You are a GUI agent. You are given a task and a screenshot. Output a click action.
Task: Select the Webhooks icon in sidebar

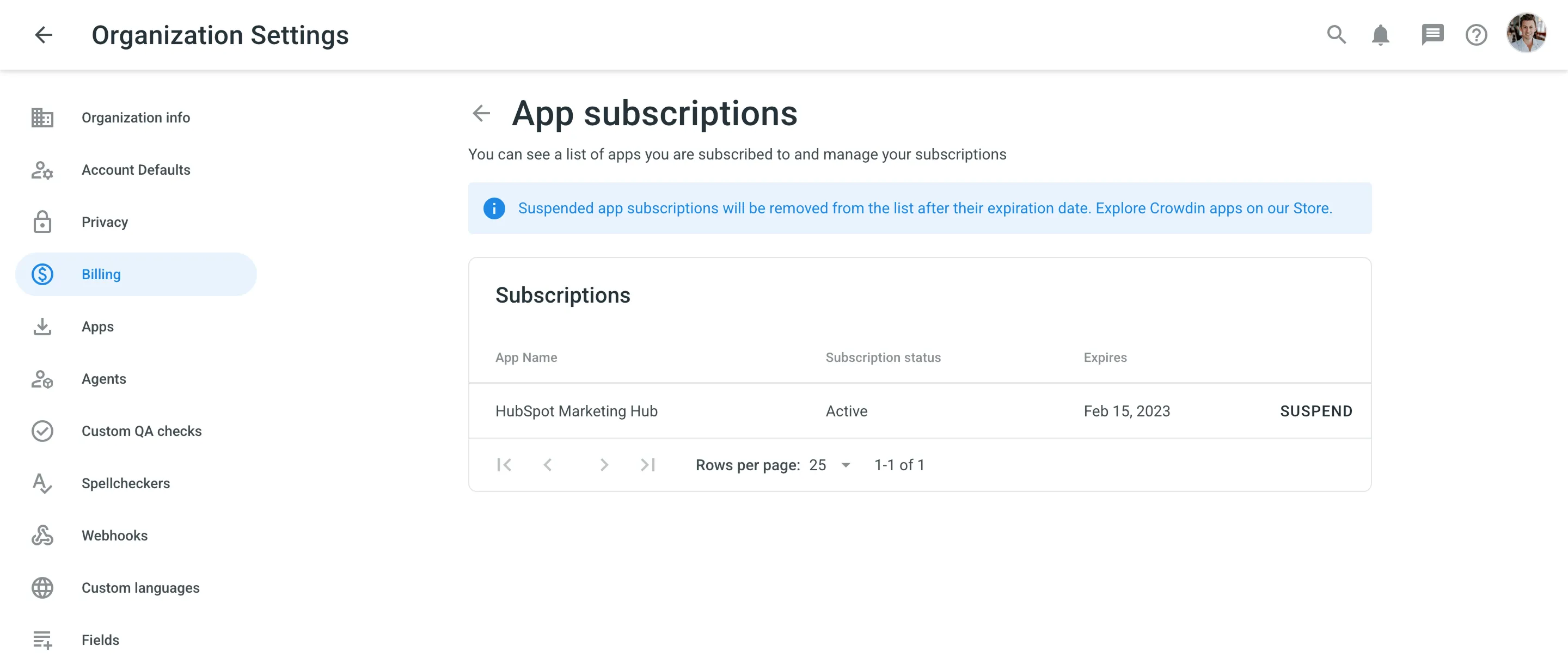click(42, 536)
